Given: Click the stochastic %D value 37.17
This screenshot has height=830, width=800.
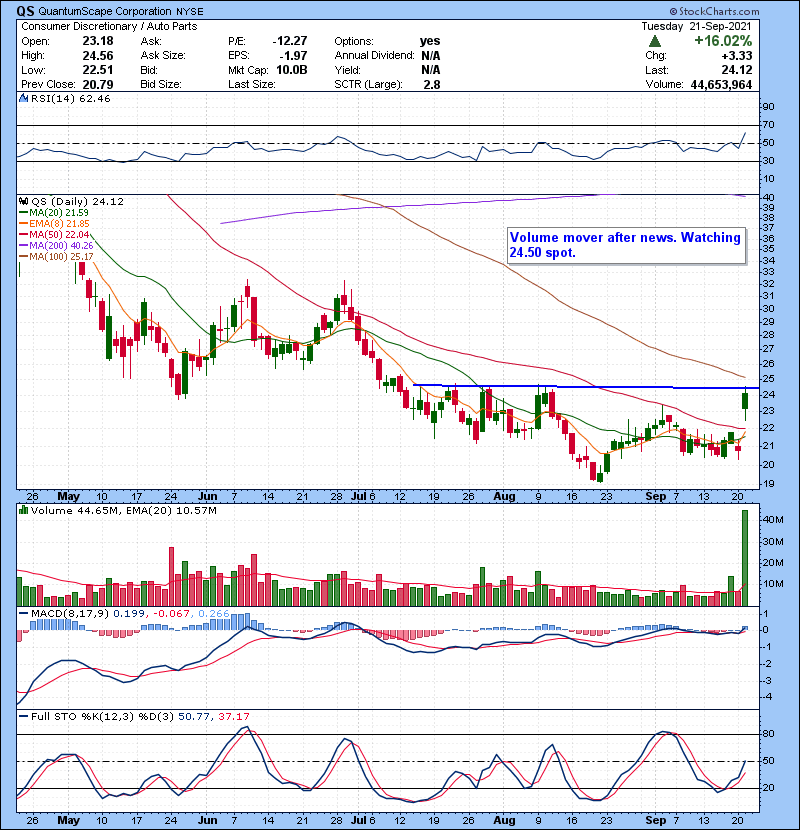Looking at the screenshot, I should pyautogui.click(x=233, y=716).
